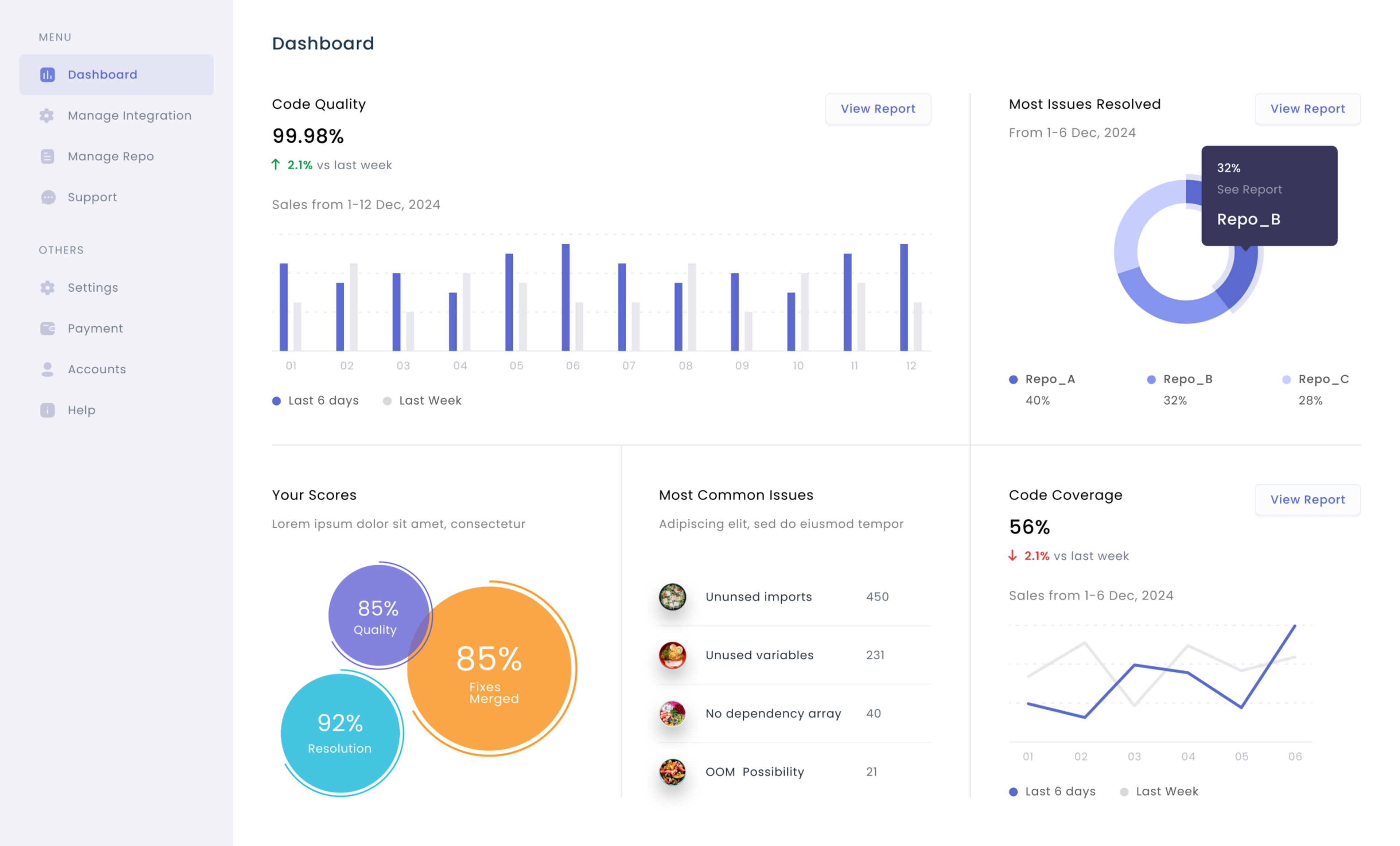Click the Repo_C legend dot
This screenshot has height=846, width=1400.
(x=1286, y=380)
